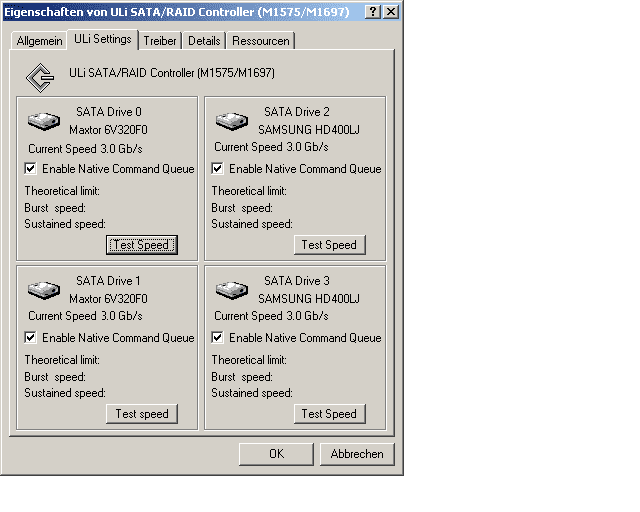
Task: Click 'Theoretical limit:' label of Drive 0
Action: point(62,191)
